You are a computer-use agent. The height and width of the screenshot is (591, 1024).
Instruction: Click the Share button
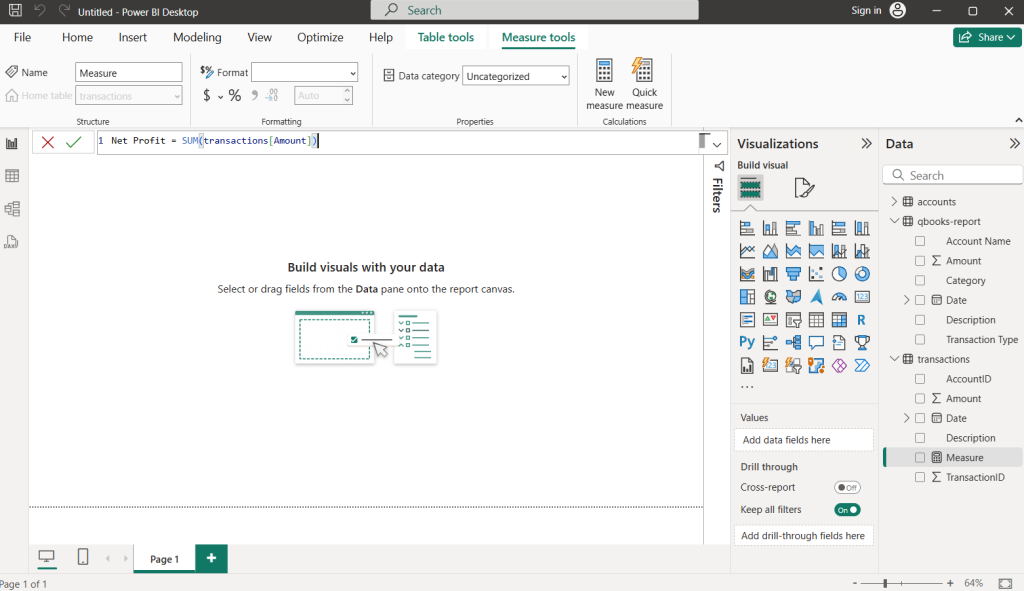tap(987, 37)
